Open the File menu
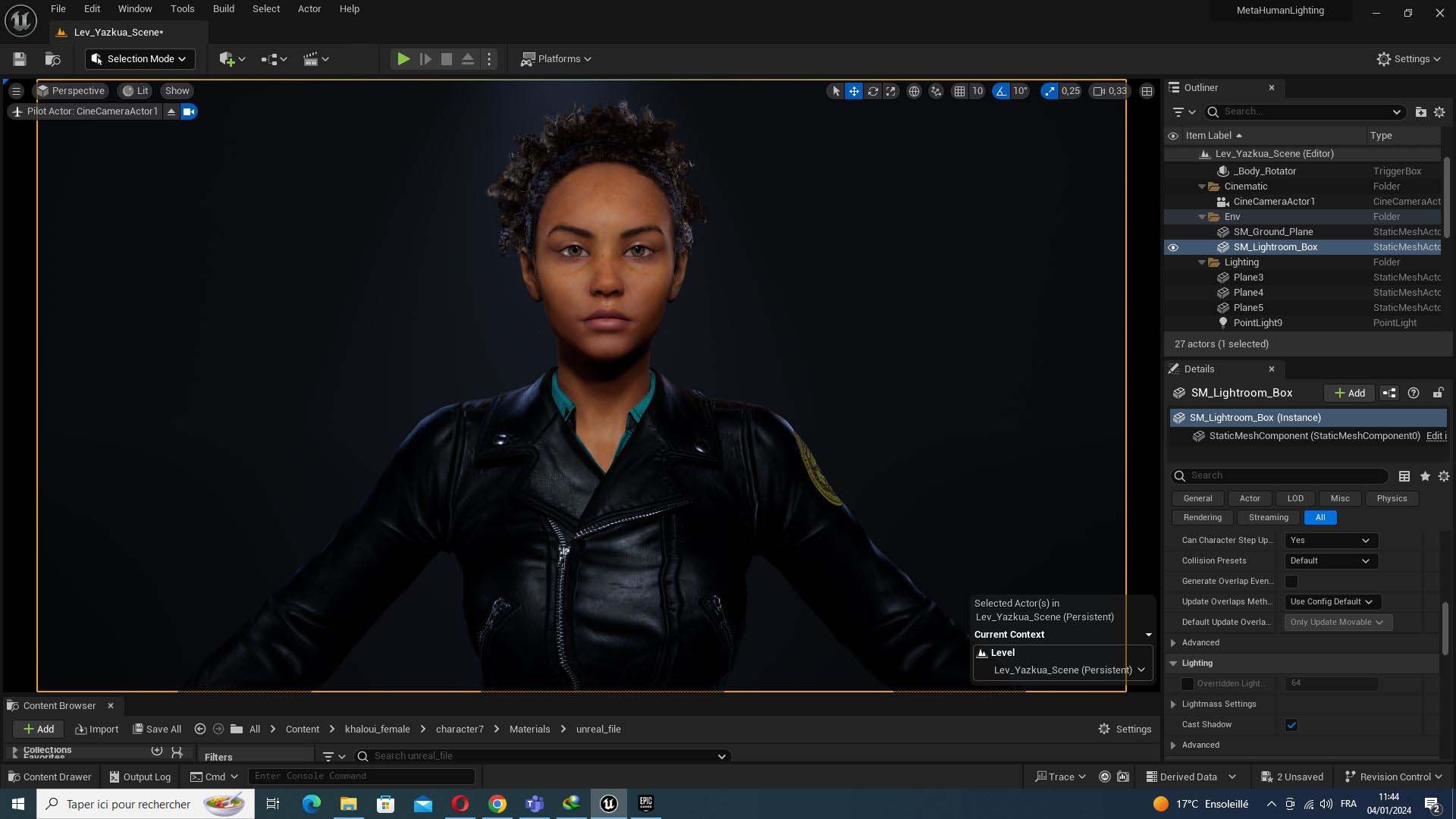The image size is (1456, 819). (x=58, y=9)
